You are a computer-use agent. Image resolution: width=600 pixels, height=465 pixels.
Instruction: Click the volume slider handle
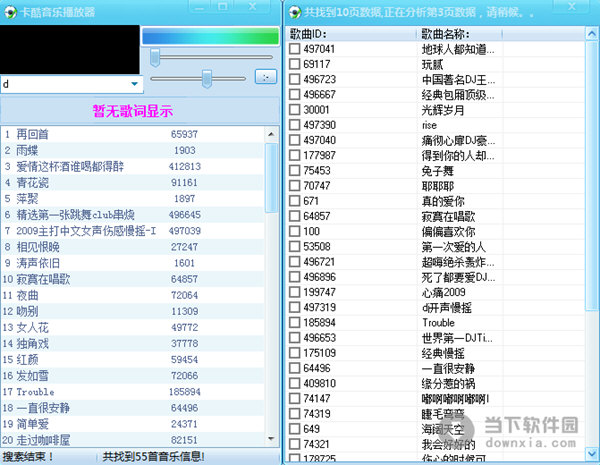[207, 78]
